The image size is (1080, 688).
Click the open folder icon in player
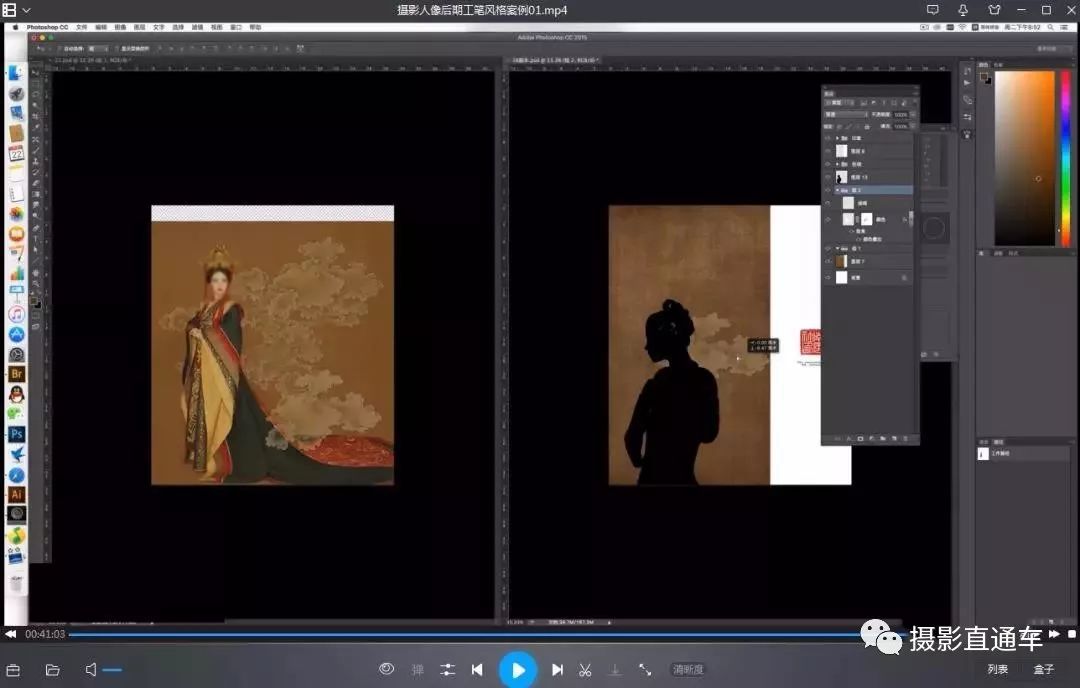(x=52, y=670)
